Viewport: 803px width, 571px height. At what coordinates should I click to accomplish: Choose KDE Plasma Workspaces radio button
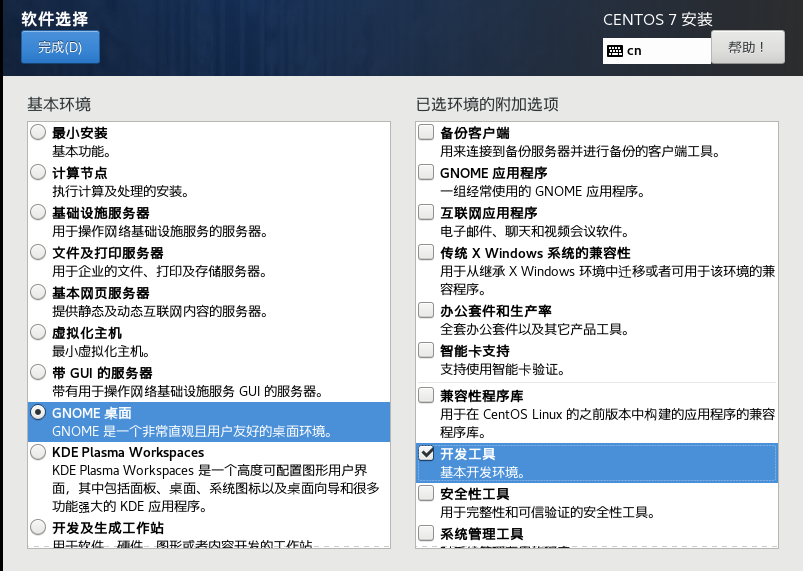click(x=38, y=452)
